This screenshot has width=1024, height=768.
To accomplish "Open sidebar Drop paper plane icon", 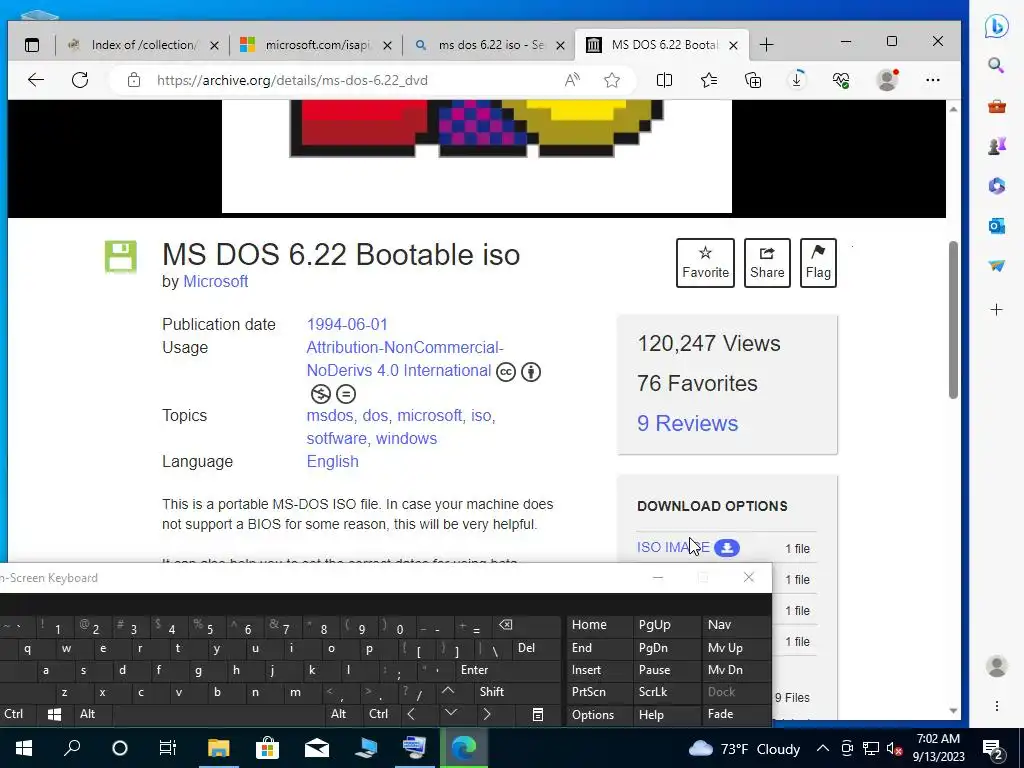I will coord(997,266).
